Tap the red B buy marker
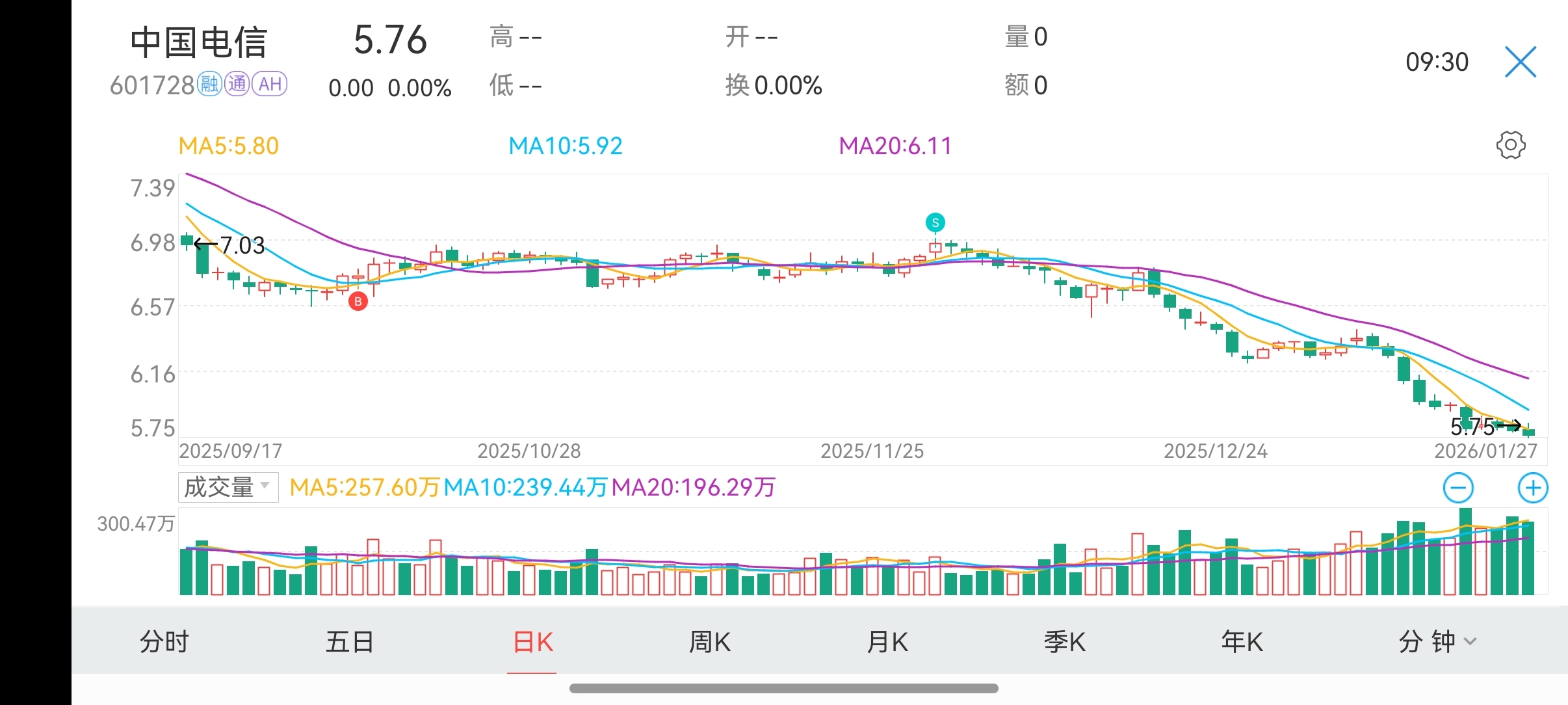The width and height of the screenshot is (1568, 705). [358, 301]
